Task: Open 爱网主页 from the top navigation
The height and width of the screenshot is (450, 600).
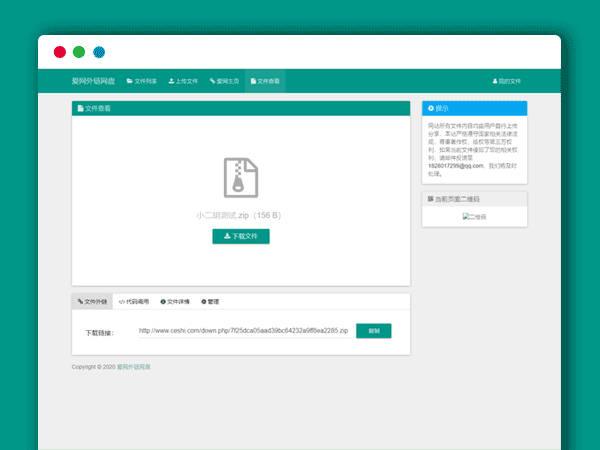Action: coord(224,80)
